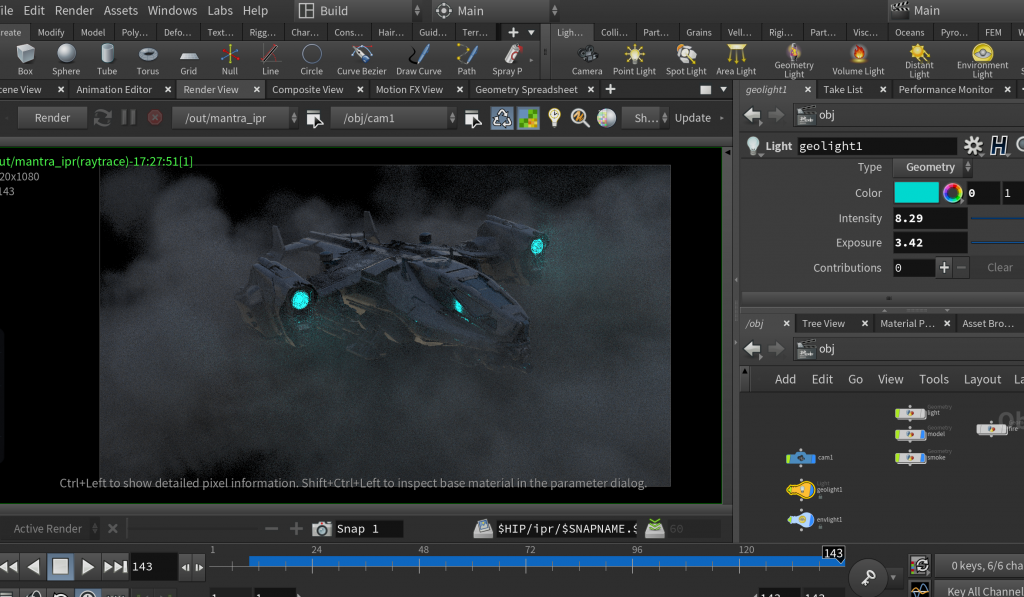Open the arrow menu beside the key icon

click(893, 577)
